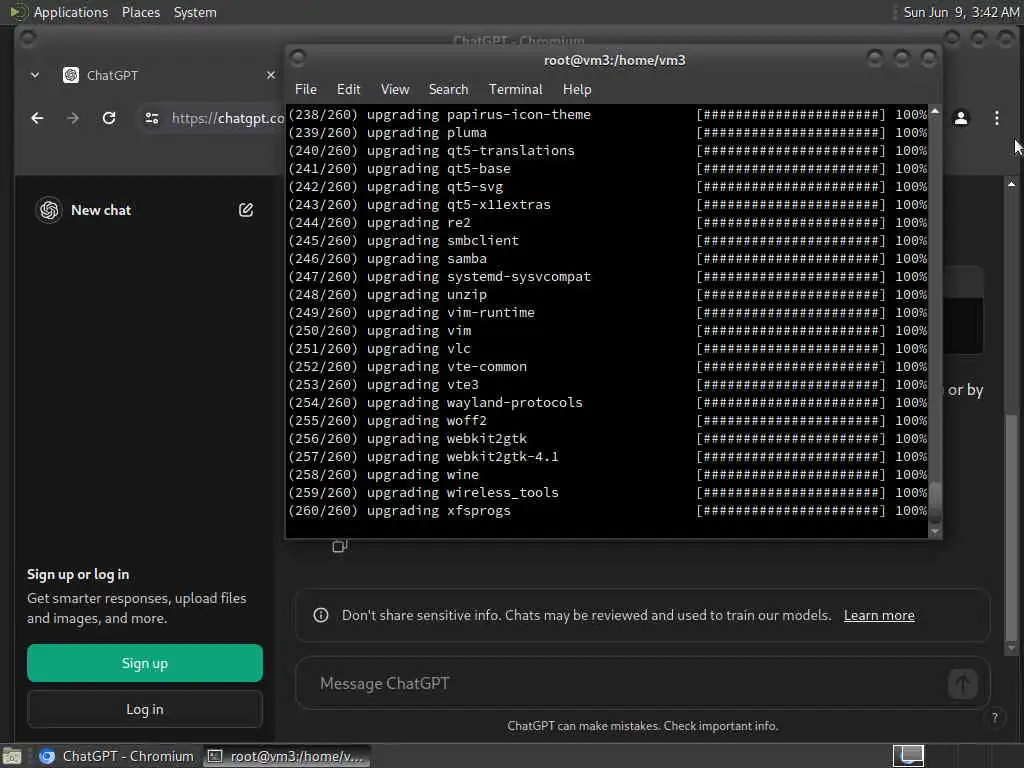The width and height of the screenshot is (1024, 768).
Task: Click the ChatGPT page scrollbar up arrow
Action: tap(1012, 184)
